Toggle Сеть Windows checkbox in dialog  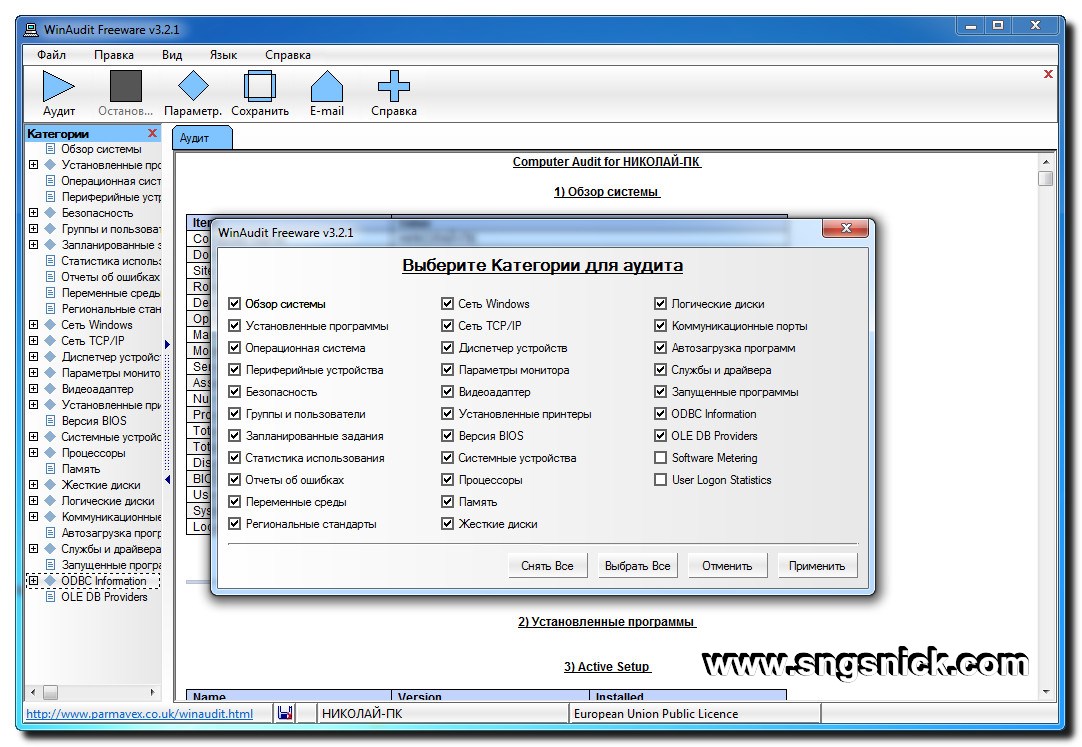[x=447, y=303]
